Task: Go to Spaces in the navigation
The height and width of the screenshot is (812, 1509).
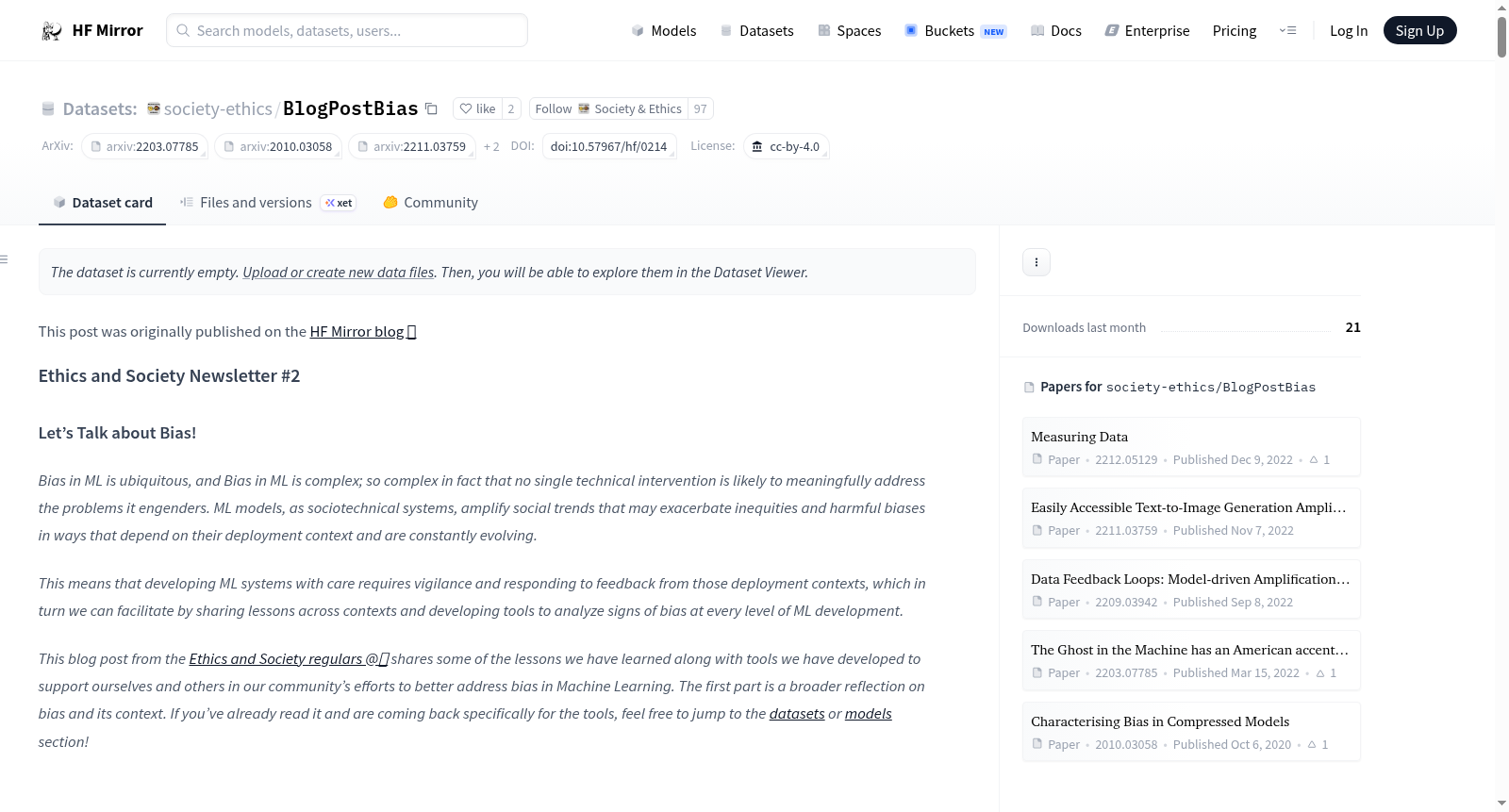Action: point(849,31)
